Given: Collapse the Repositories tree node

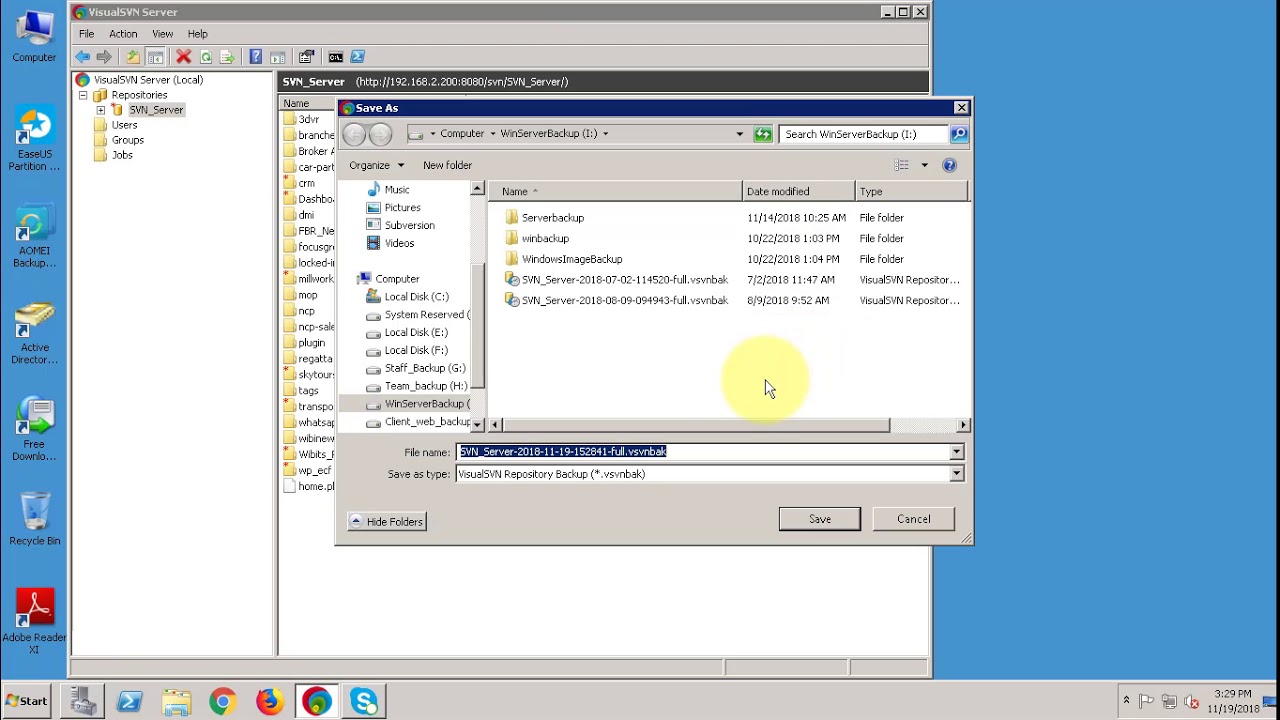Looking at the screenshot, I should (83, 95).
